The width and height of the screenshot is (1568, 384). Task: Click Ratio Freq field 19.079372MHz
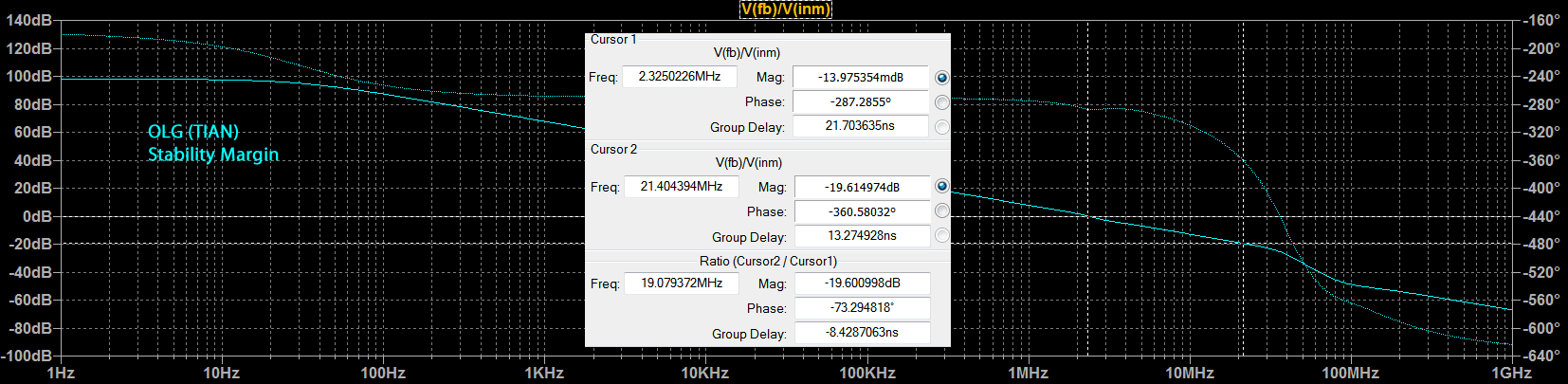[682, 283]
